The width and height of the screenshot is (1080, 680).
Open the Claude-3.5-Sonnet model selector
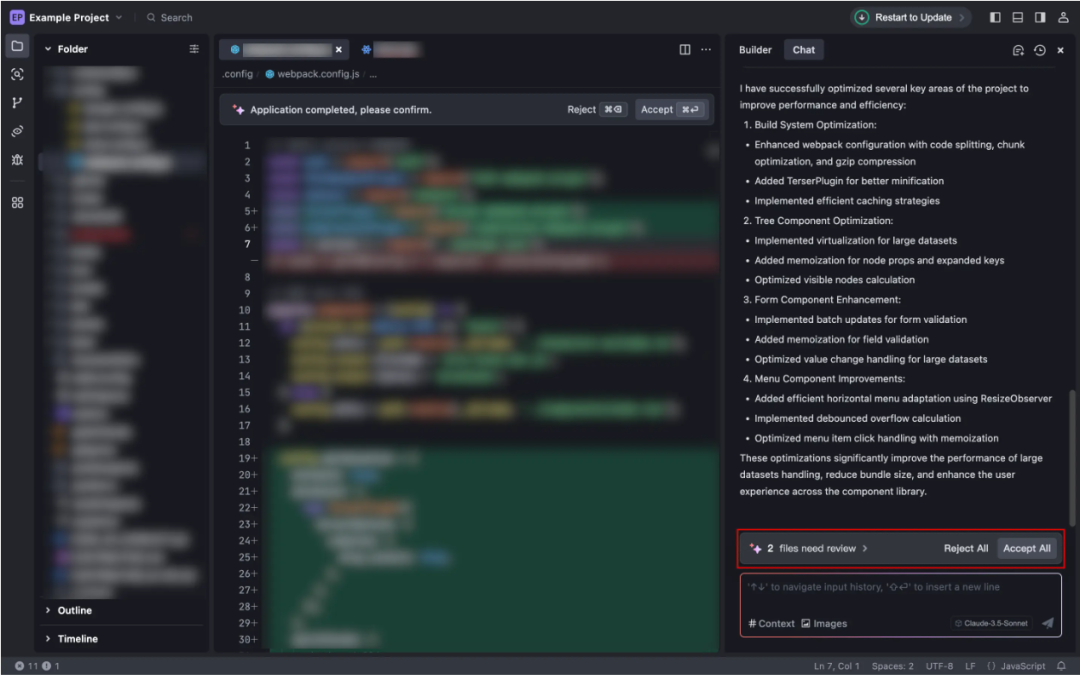(x=991, y=624)
